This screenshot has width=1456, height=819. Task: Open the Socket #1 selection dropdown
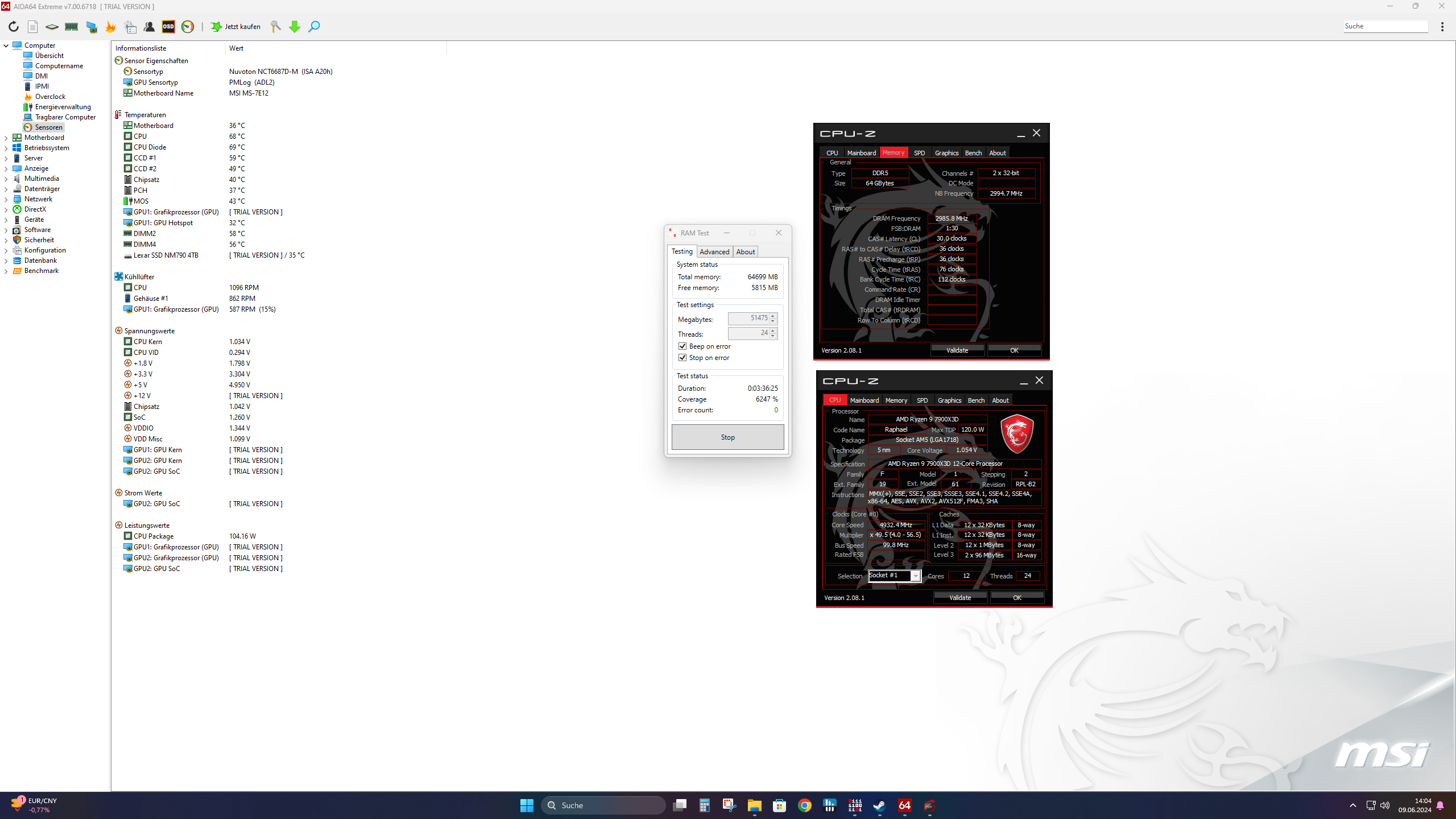tap(915, 576)
